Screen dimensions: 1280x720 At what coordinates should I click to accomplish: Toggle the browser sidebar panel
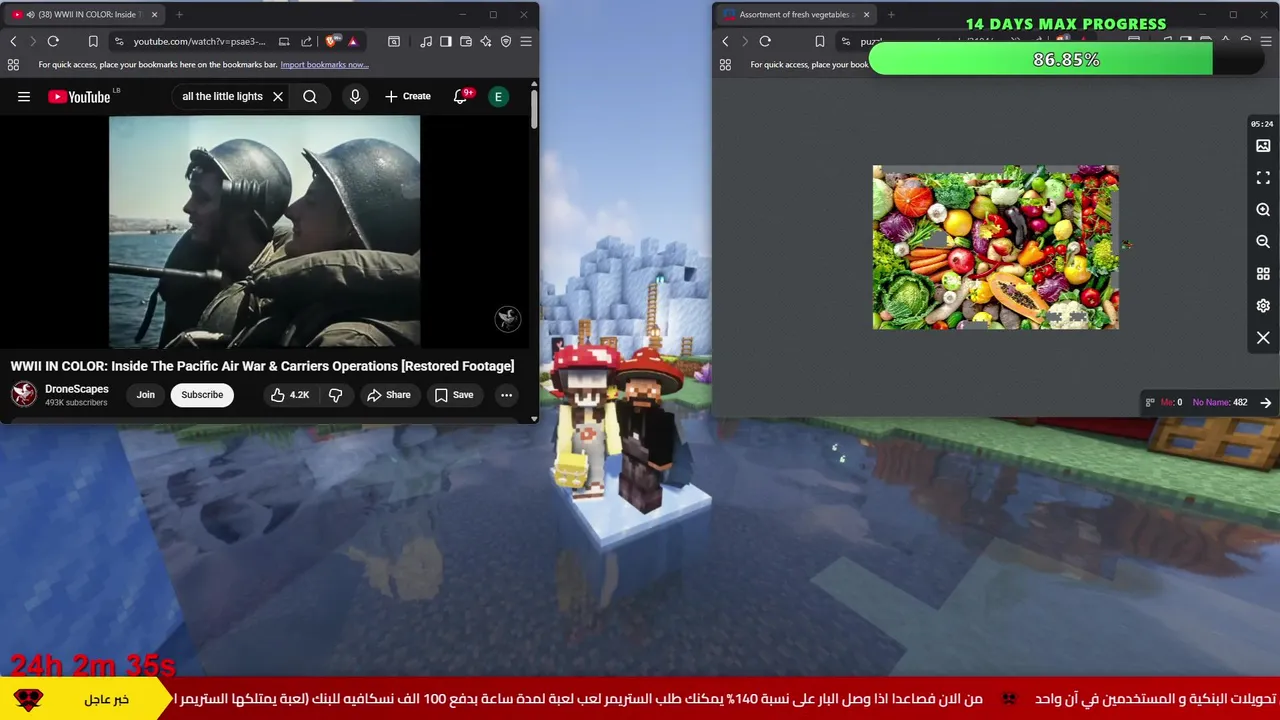pos(446,41)
